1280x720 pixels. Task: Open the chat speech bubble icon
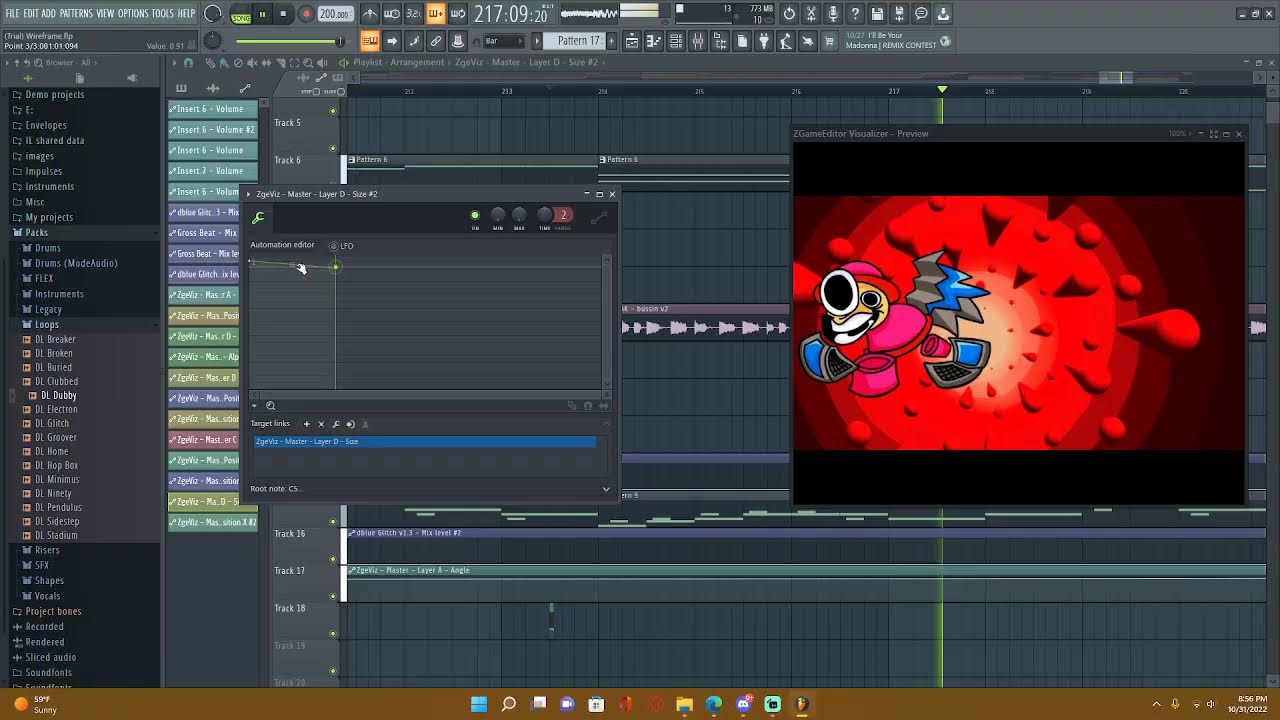click(x=921, y=14)
